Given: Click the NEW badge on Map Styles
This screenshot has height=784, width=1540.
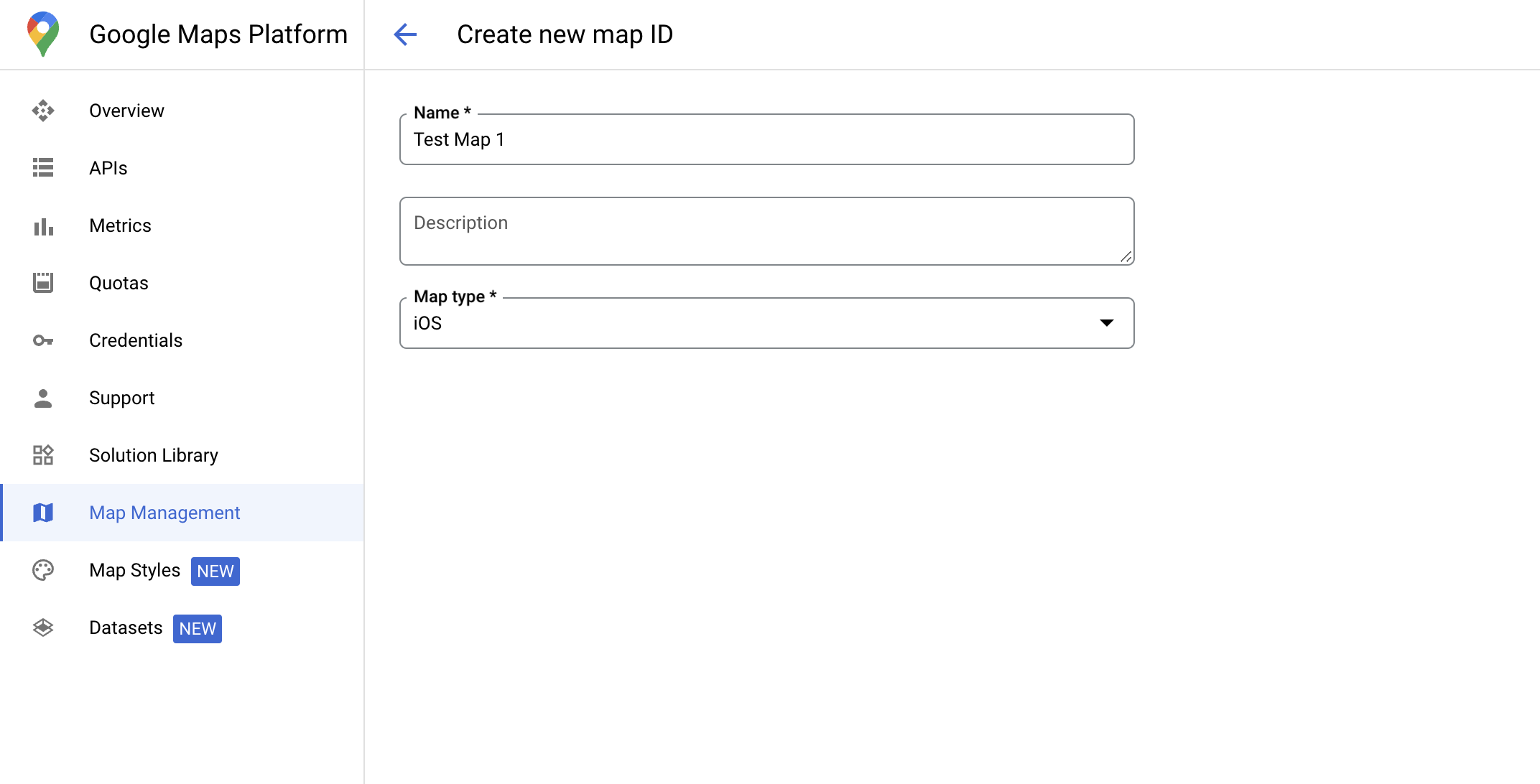Looking at the screenshot, I should click(215, 571).
